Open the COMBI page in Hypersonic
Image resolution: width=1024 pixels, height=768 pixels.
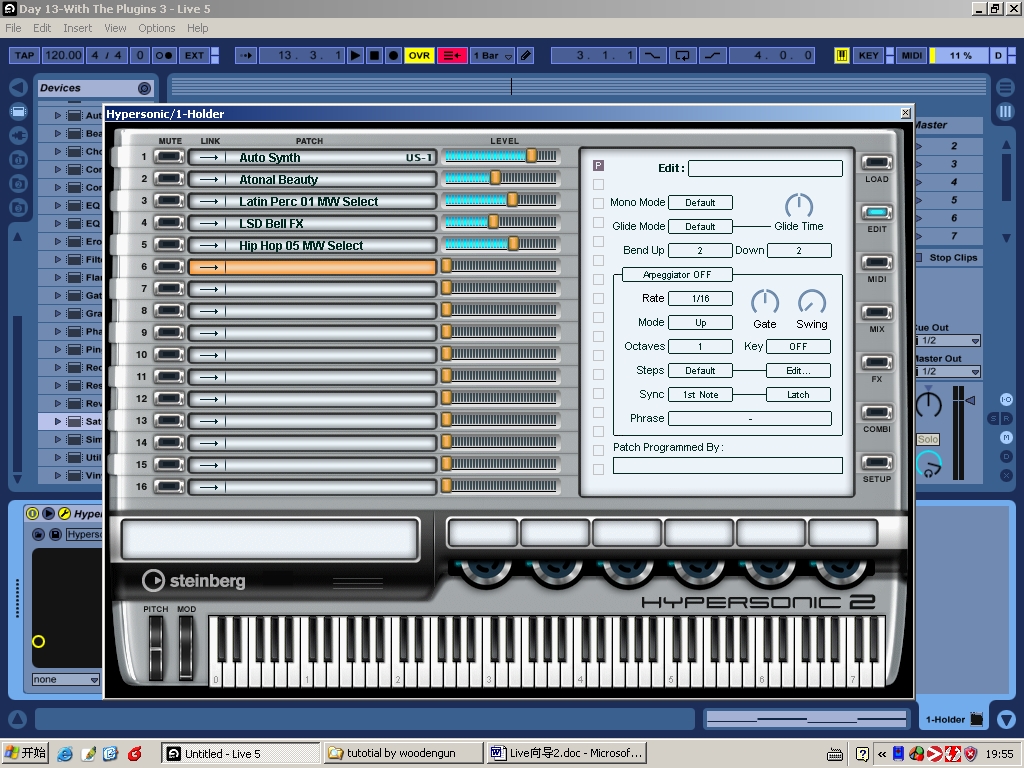tap(876, 413)
